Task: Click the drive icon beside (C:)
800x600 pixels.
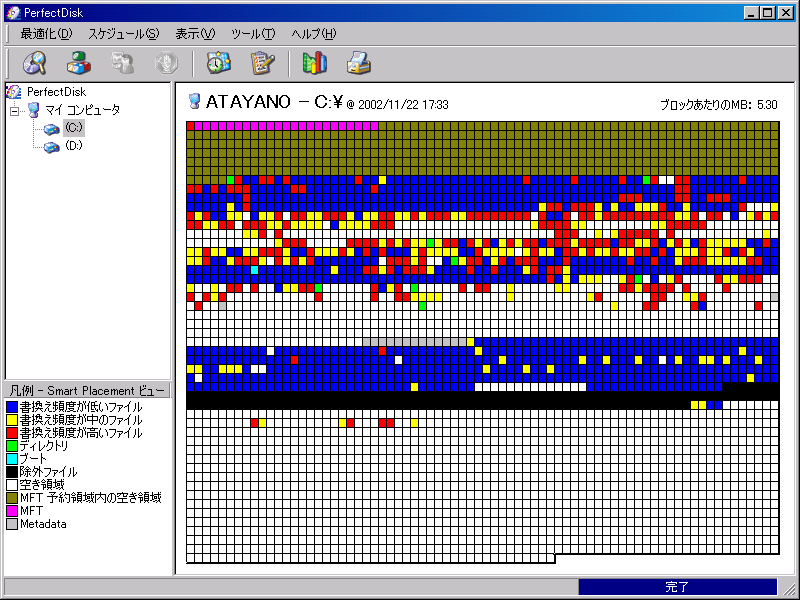Action: point(52,129)
